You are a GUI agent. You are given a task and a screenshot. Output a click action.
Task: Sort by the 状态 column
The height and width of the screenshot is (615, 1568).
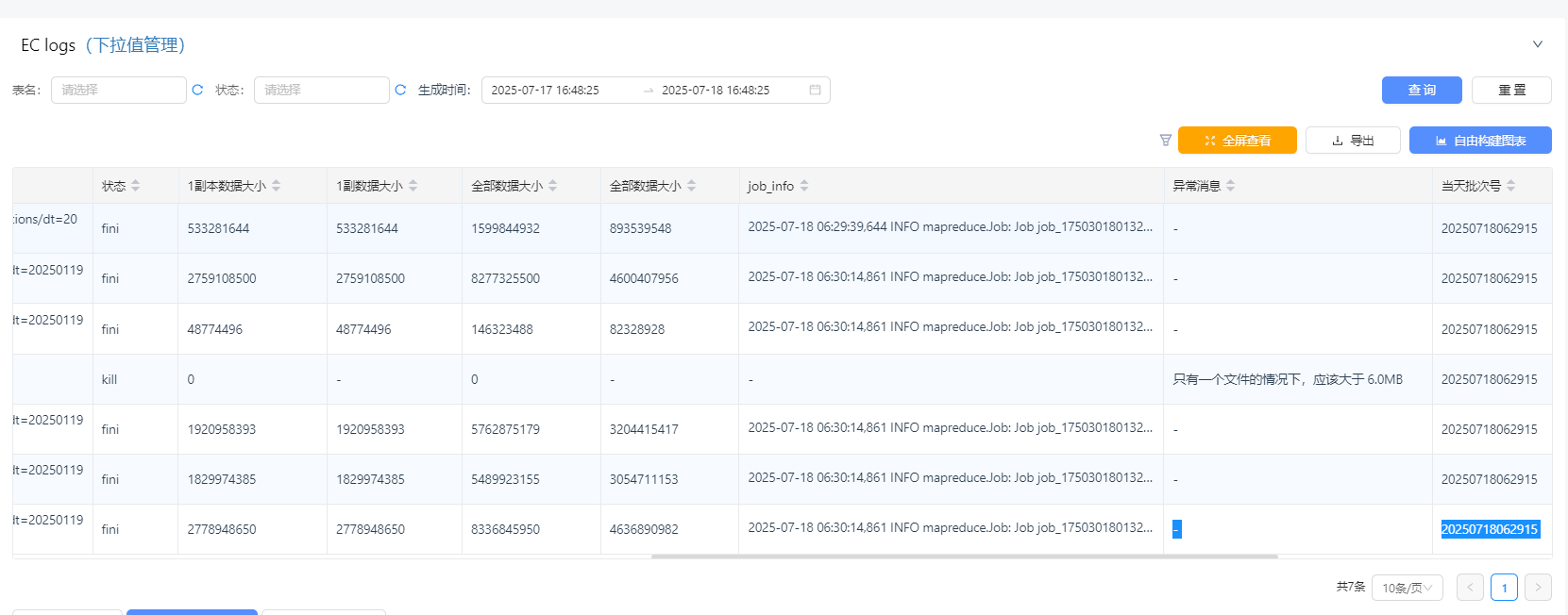136,186
